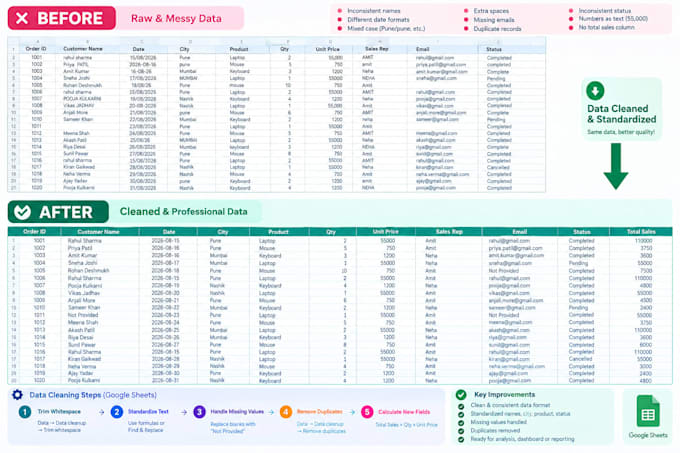Click the 'Data Cleaning Steps (Google Sheets)' heading
This screenshot has height=453, width=680.
[93, 395]
